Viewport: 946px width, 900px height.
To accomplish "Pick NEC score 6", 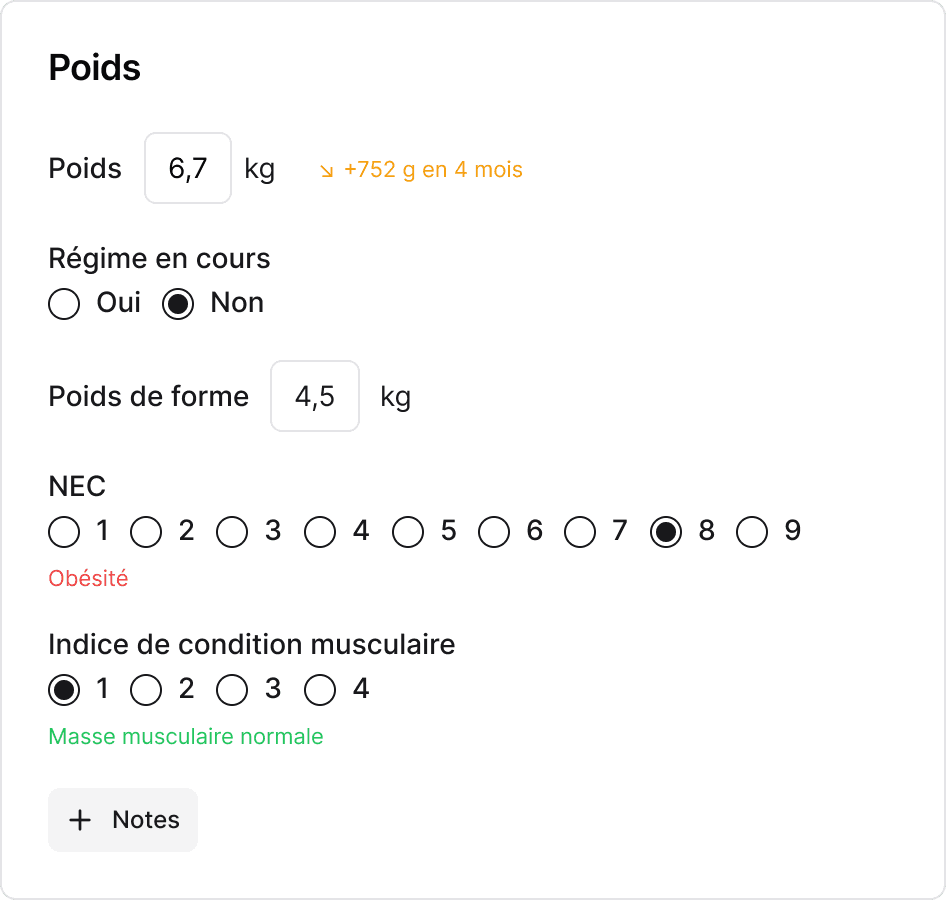I will (x=494, y=532).
